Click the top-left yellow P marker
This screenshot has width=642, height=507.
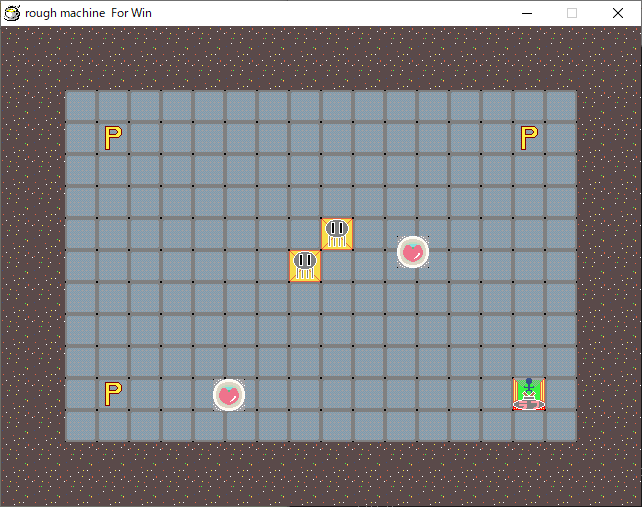point(113,138)
